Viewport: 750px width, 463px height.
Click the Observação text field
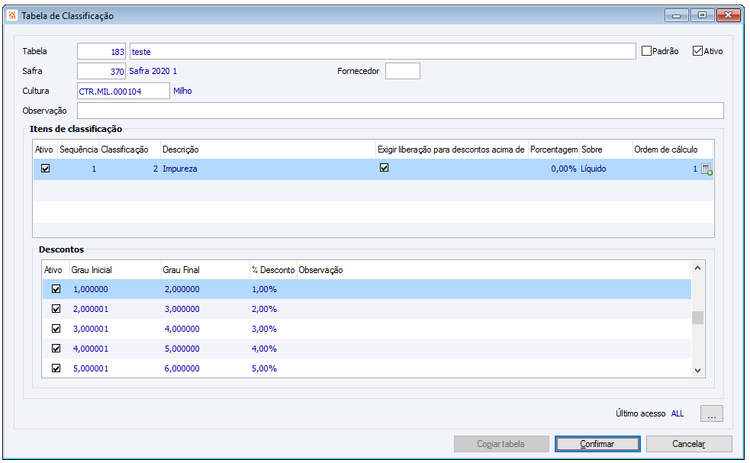(x=400, y=110)
